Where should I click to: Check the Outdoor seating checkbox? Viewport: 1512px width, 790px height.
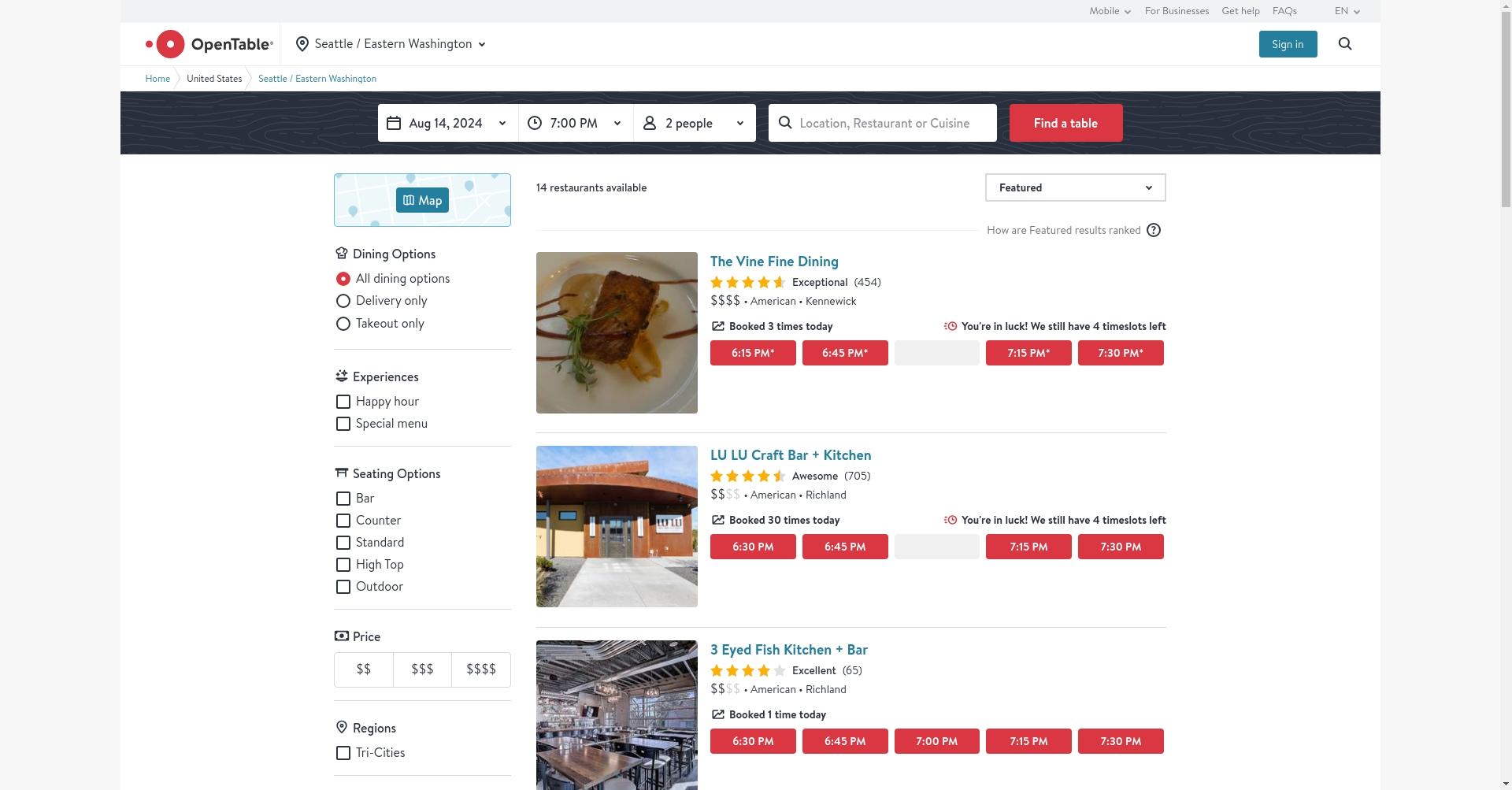click(x=343, y=587)
